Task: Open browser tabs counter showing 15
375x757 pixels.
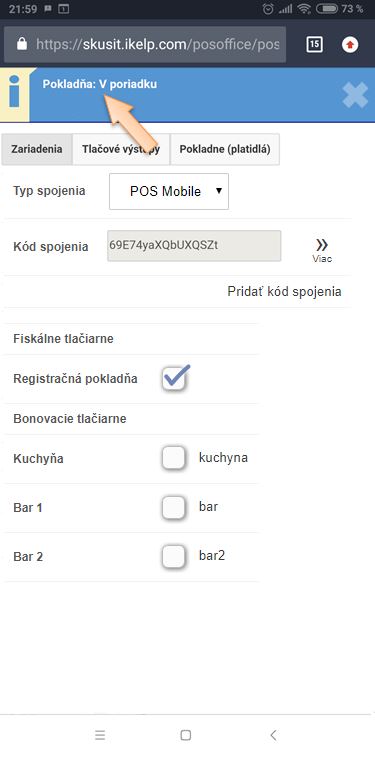Action: coord(314,45)
